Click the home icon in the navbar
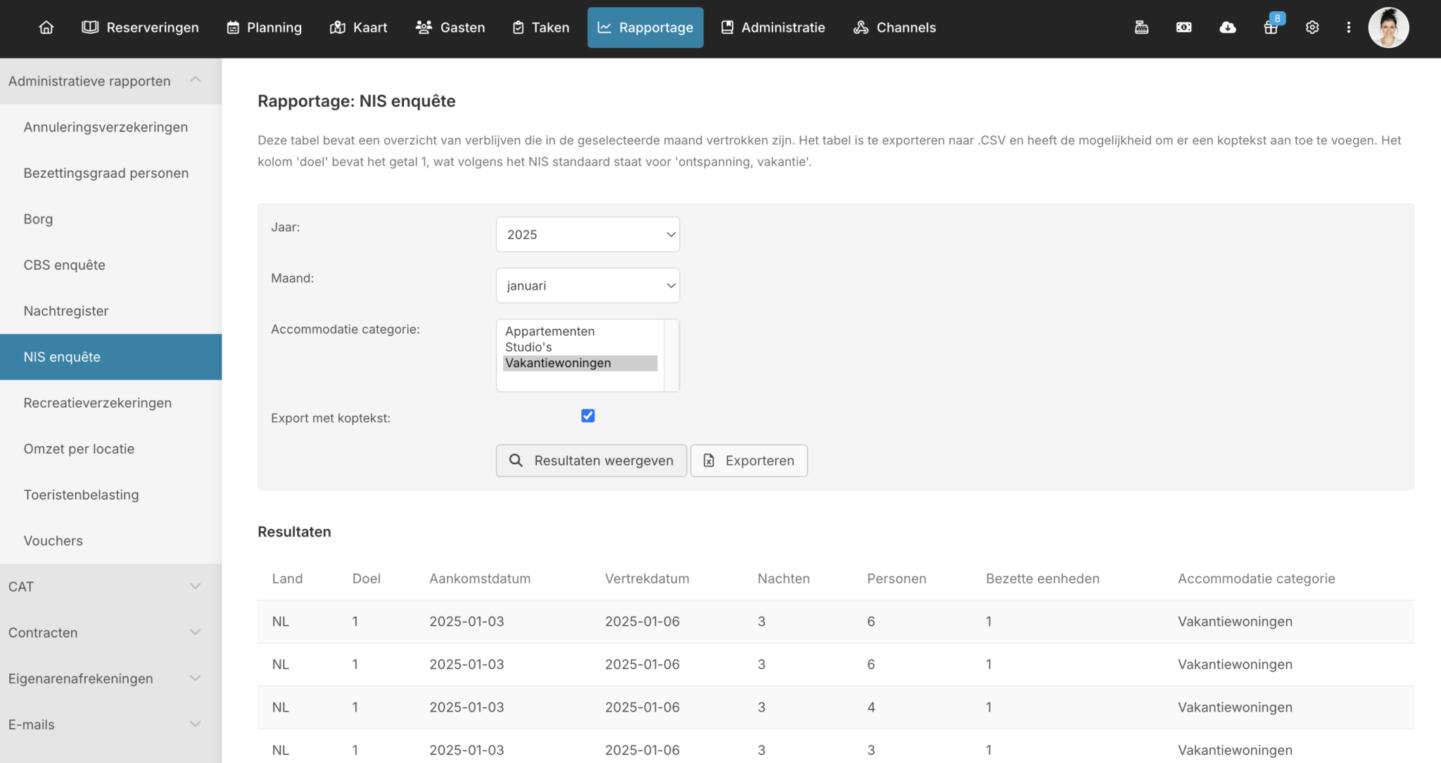The width and height of the screenshot is (1441, 763). click(46, 28)
